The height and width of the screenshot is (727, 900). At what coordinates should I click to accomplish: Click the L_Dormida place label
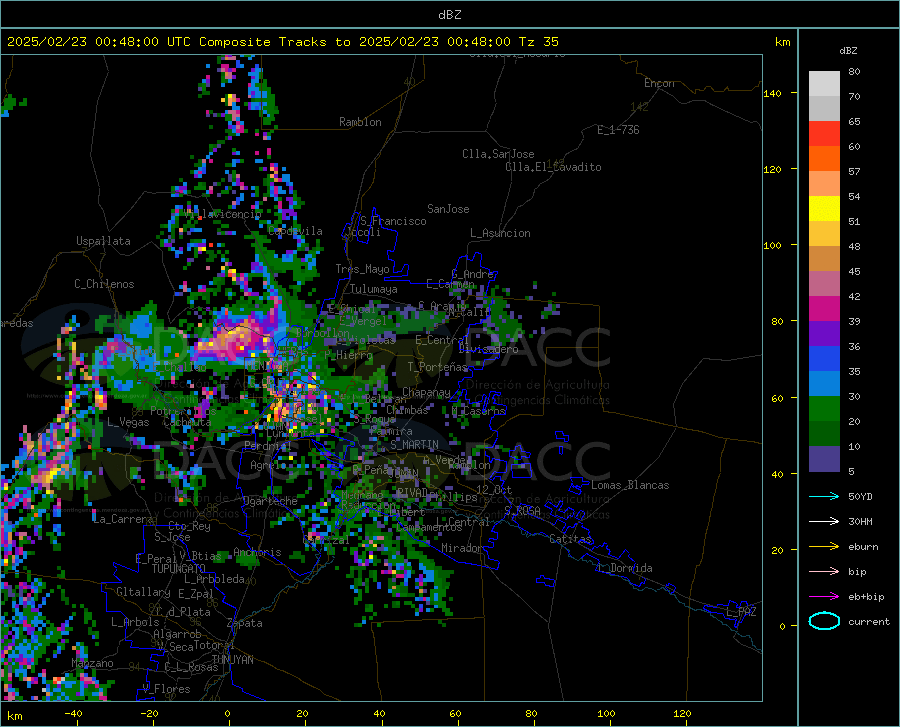(x=624, y=568)
